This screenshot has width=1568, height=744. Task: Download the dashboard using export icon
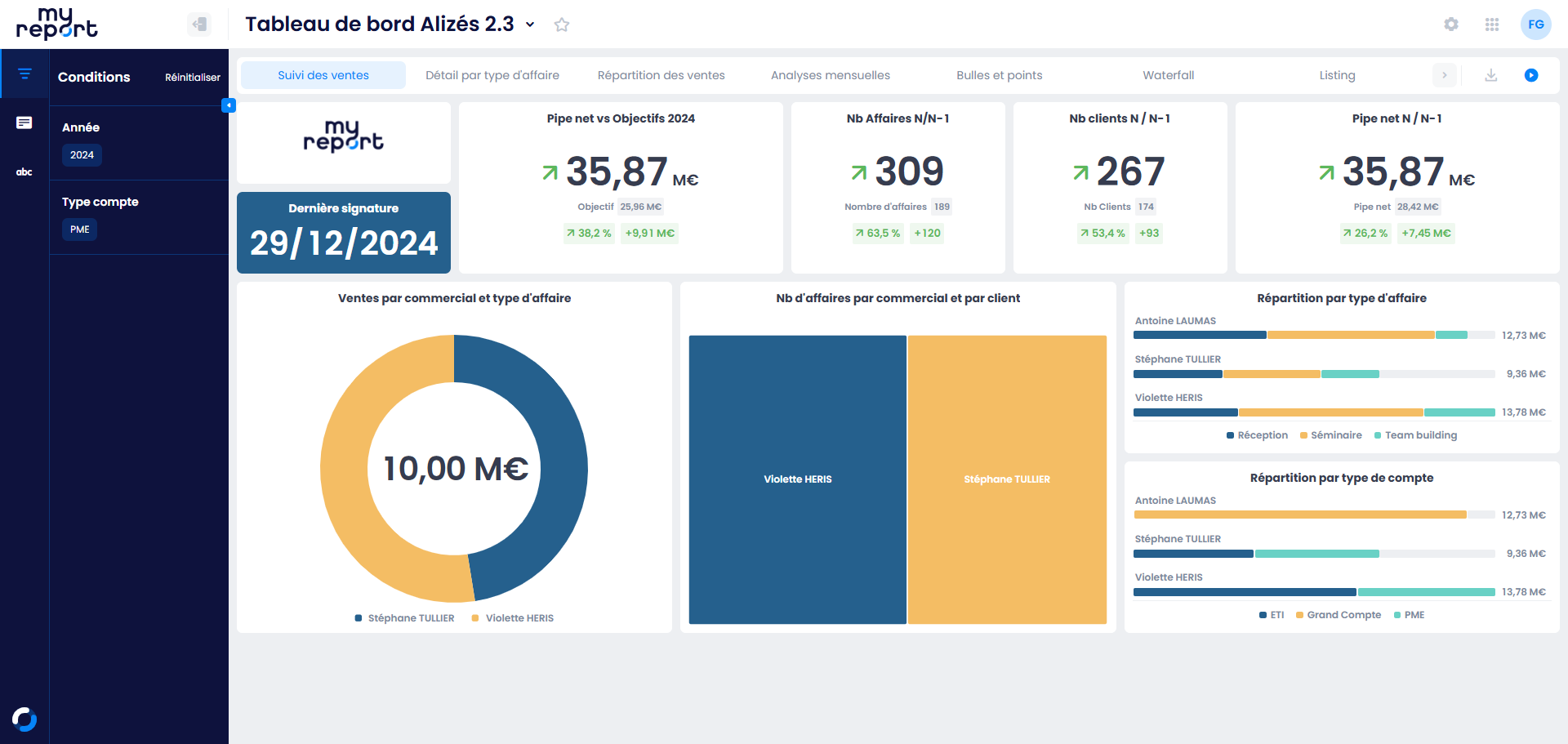tap(1490, 75)
